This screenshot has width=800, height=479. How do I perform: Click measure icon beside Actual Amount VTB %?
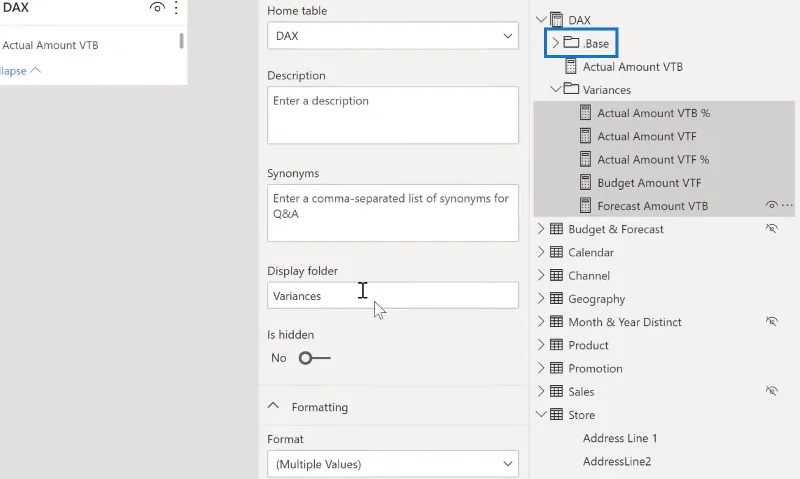point(585,113)
